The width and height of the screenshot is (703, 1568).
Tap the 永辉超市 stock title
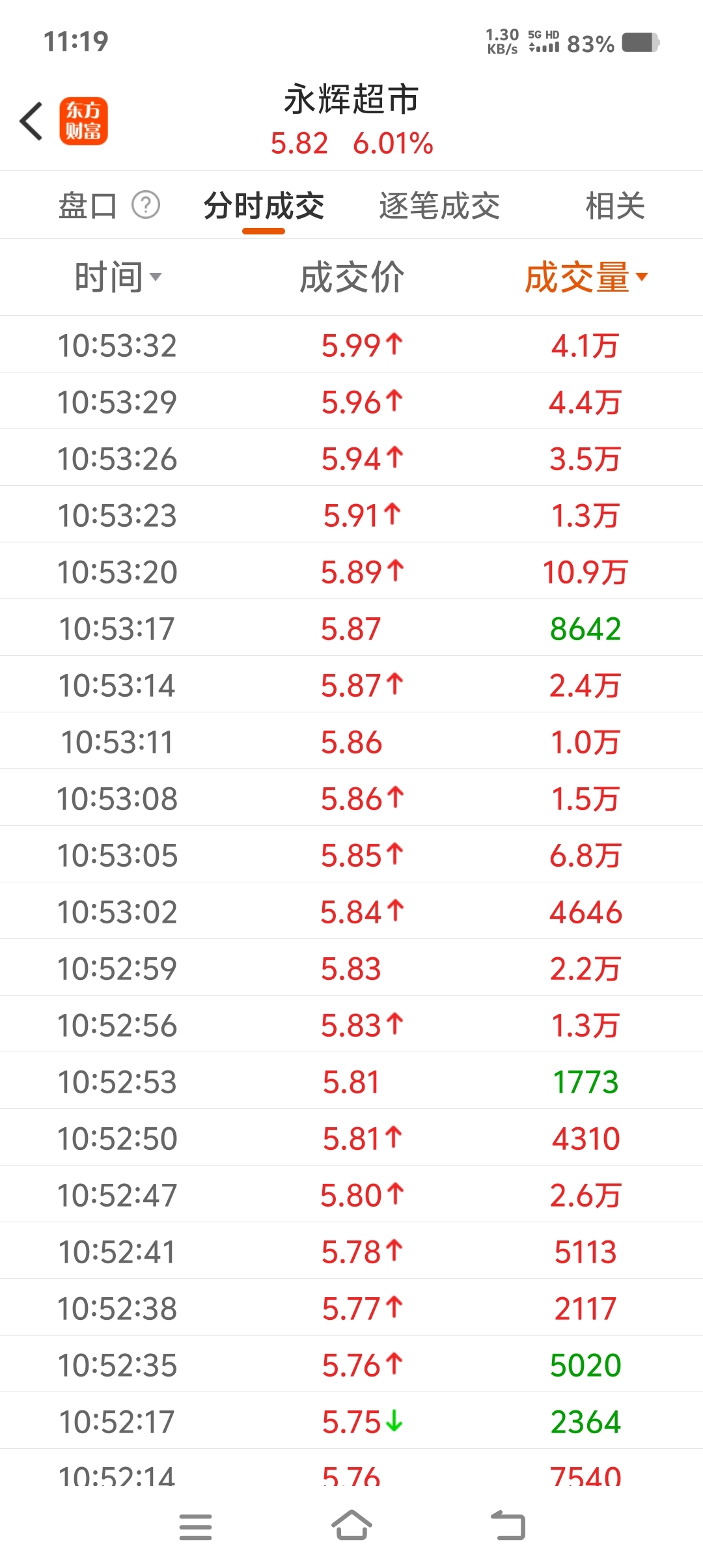click(351, 100)
